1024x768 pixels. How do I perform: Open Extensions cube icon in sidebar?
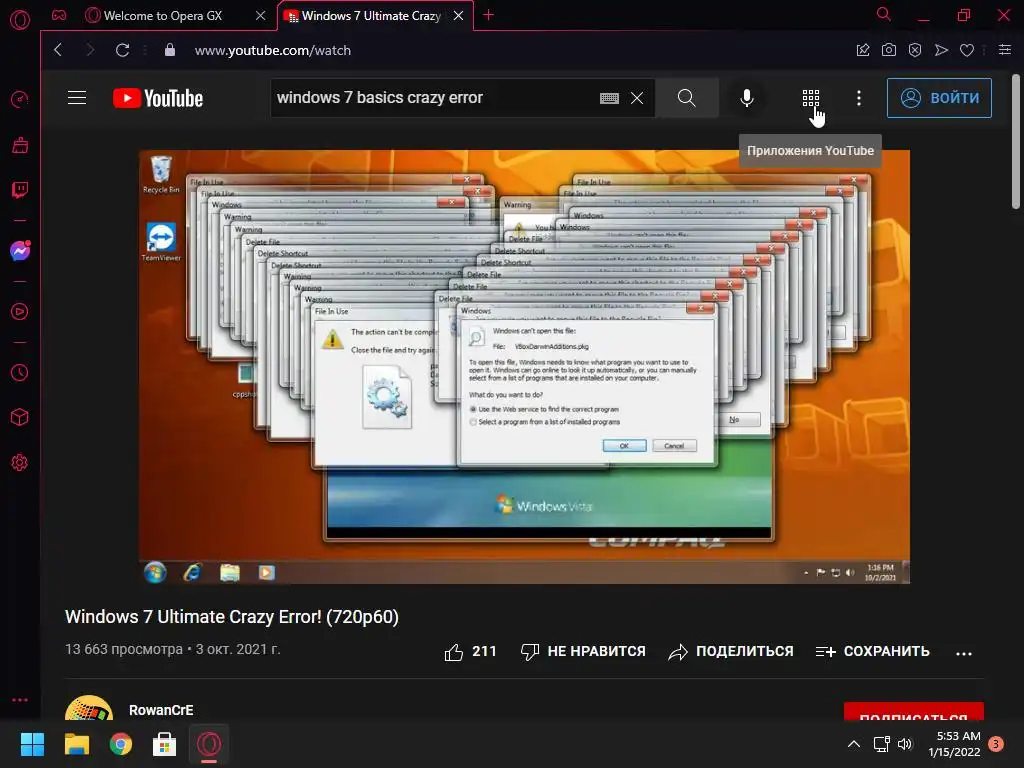coord(20,417)
